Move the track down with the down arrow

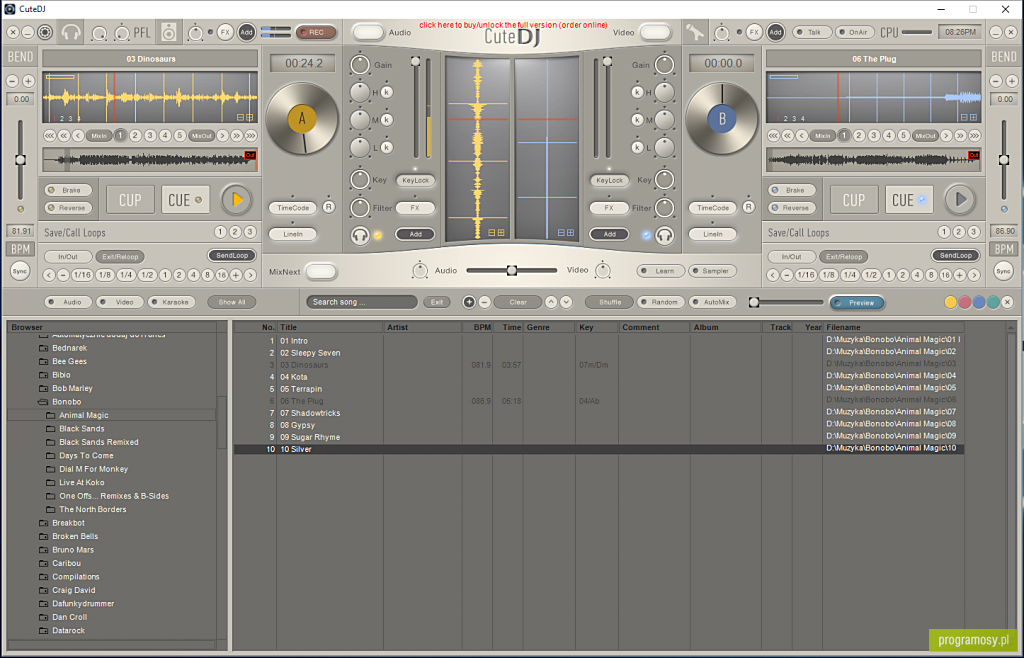click(x=566, y=302)
